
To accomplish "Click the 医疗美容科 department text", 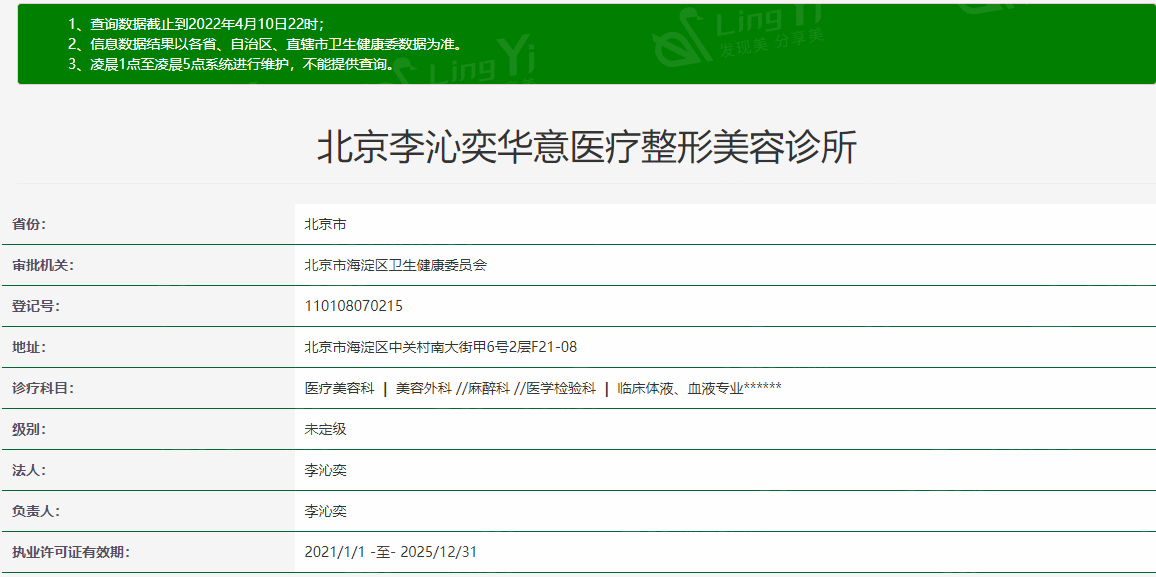I will 339,388.
